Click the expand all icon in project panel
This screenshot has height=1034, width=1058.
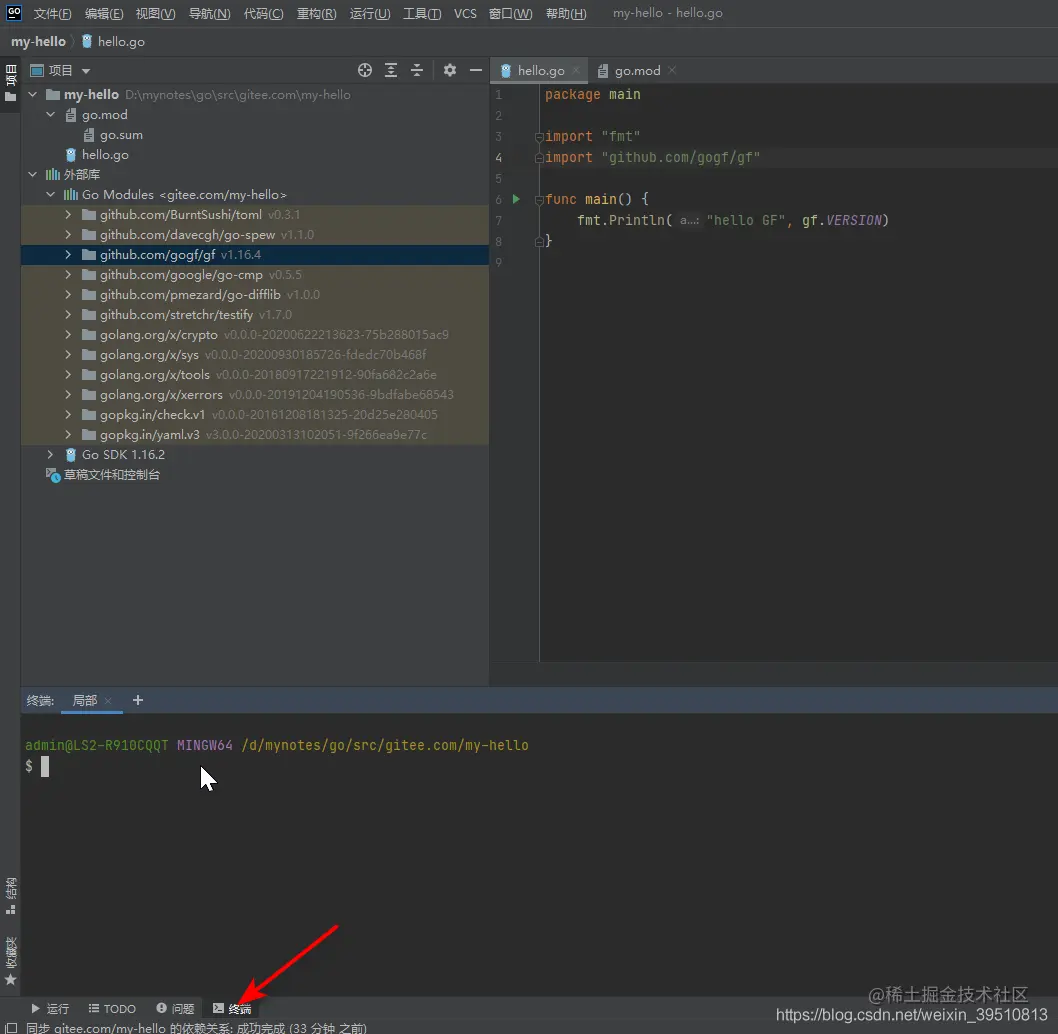tap(391, 70)
